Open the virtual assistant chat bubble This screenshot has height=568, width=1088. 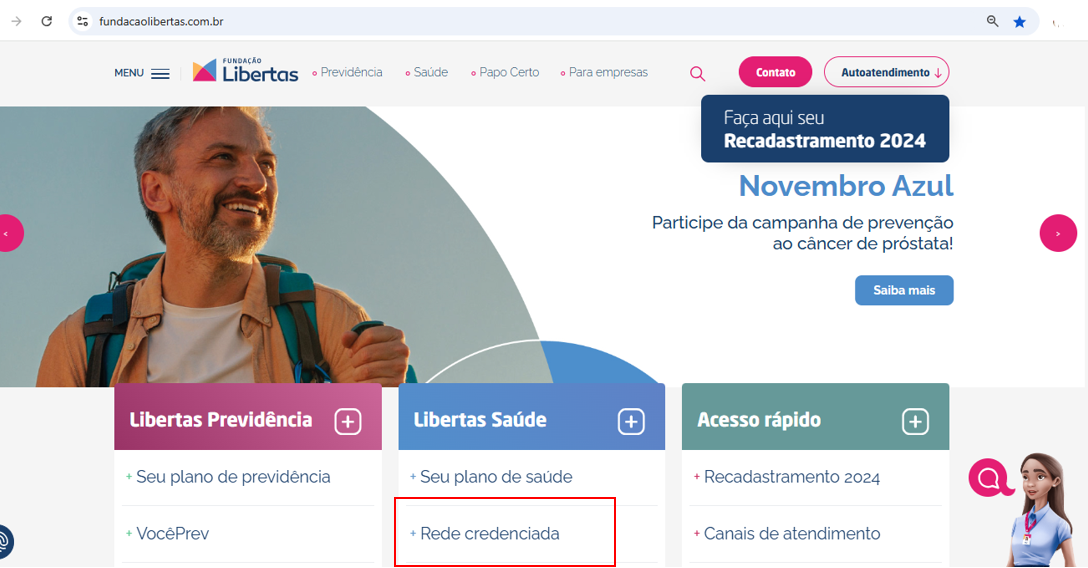pos(989,478)
